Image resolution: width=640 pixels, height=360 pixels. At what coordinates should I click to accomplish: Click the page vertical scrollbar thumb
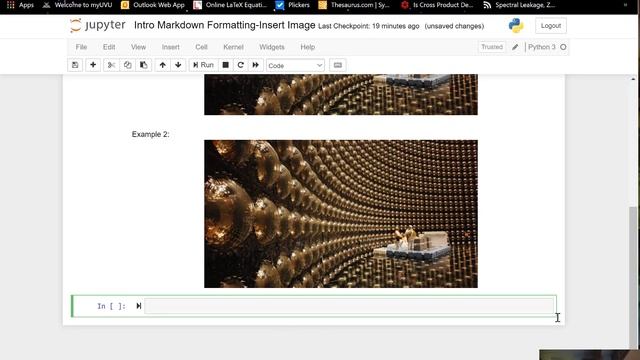(633, 278)
